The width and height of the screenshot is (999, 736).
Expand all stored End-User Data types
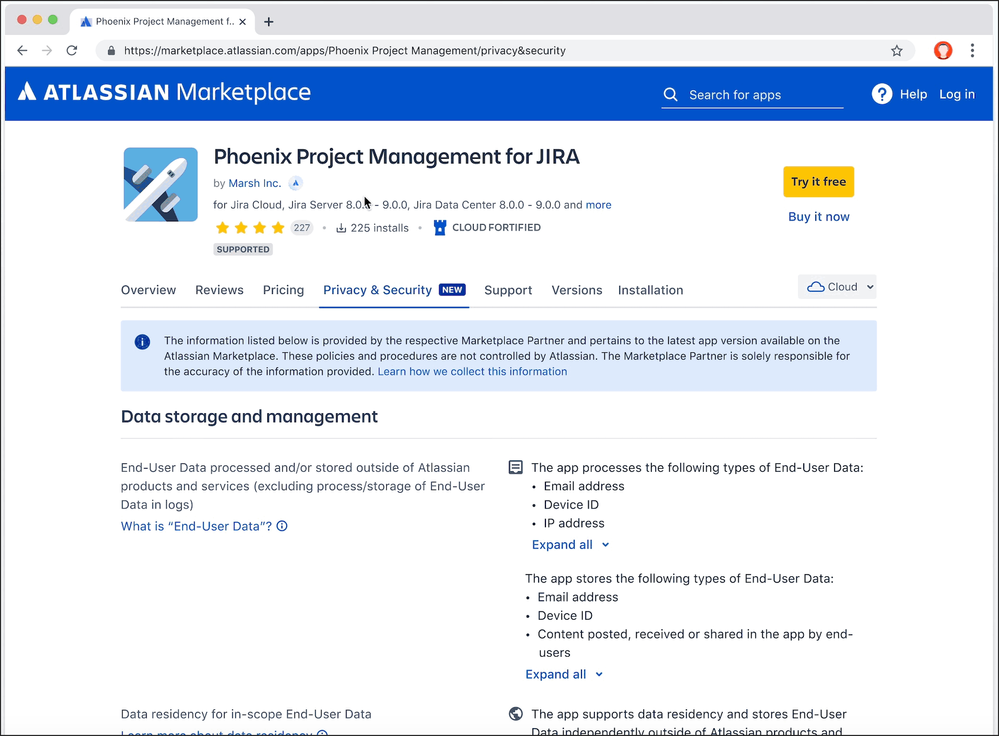564,674
